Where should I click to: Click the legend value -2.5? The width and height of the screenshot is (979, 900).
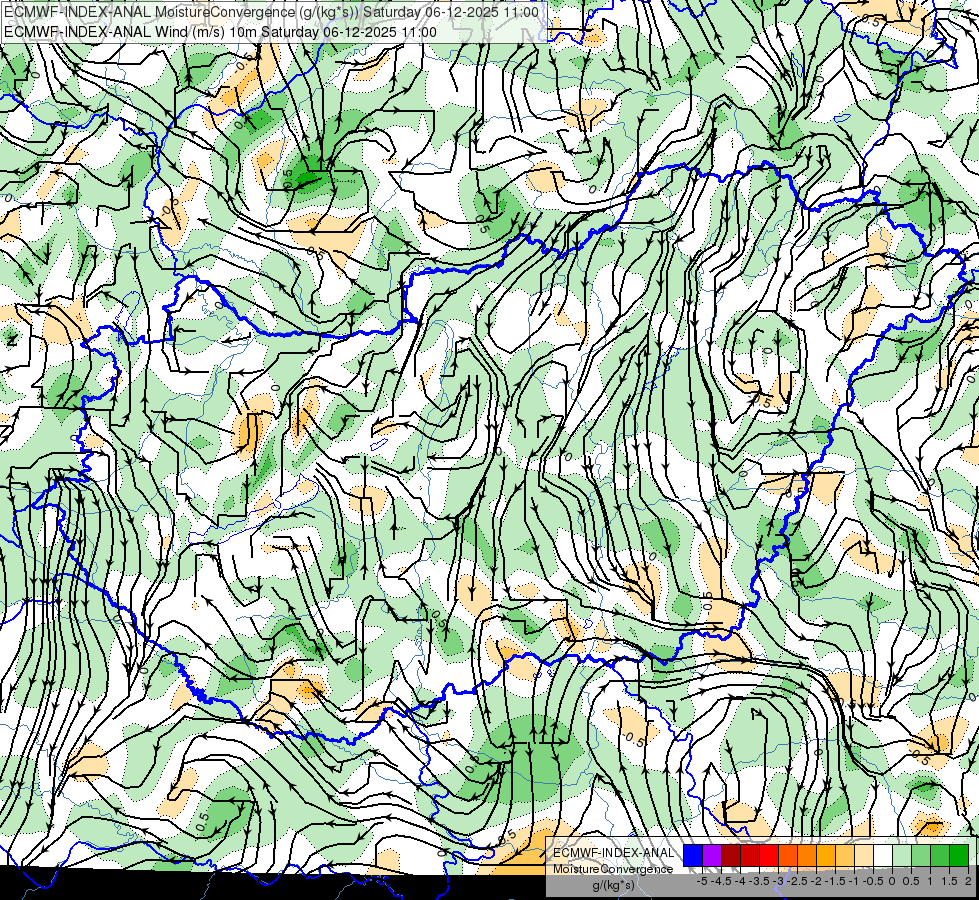pyautogui.click(x=796, y=881)
